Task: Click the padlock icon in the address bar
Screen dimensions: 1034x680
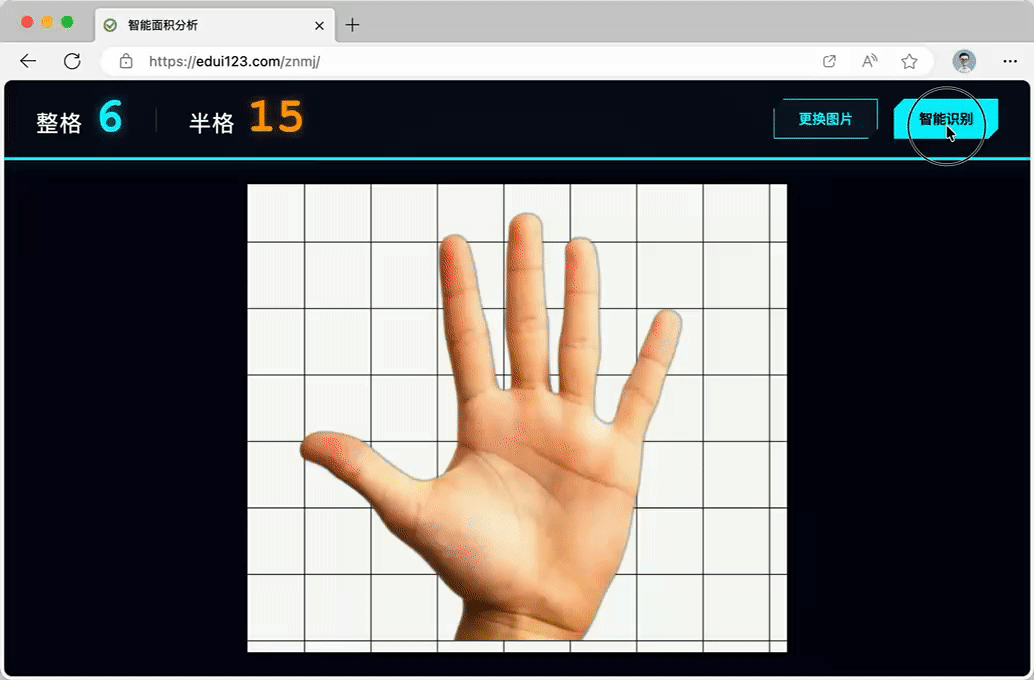Action: [x=126, y=60]
